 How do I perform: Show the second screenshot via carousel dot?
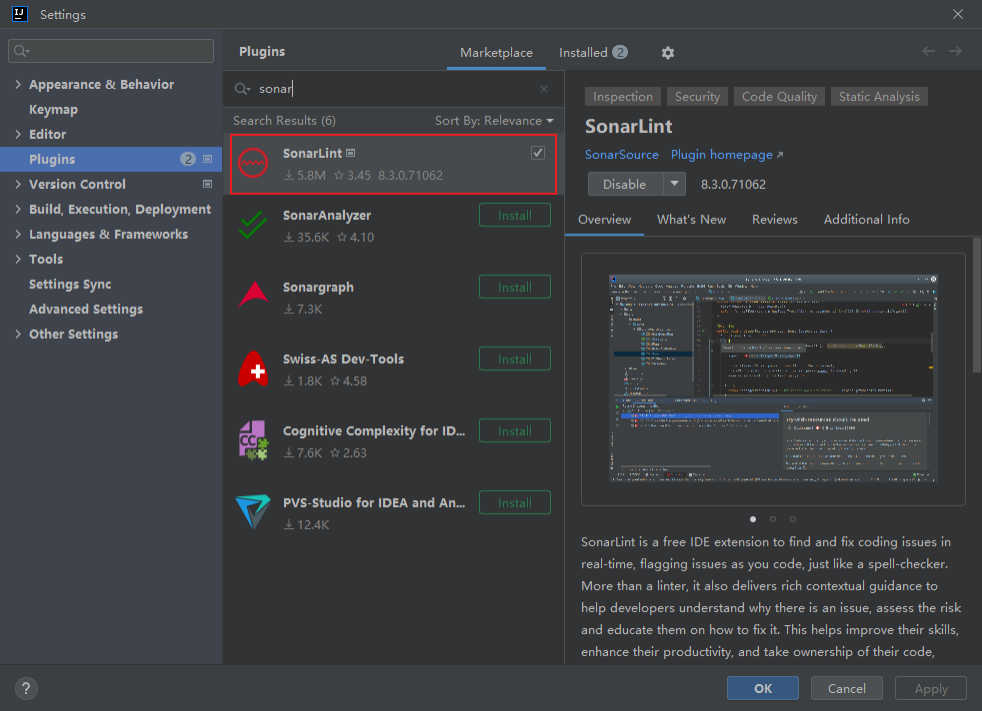click(x=773, y=519)
